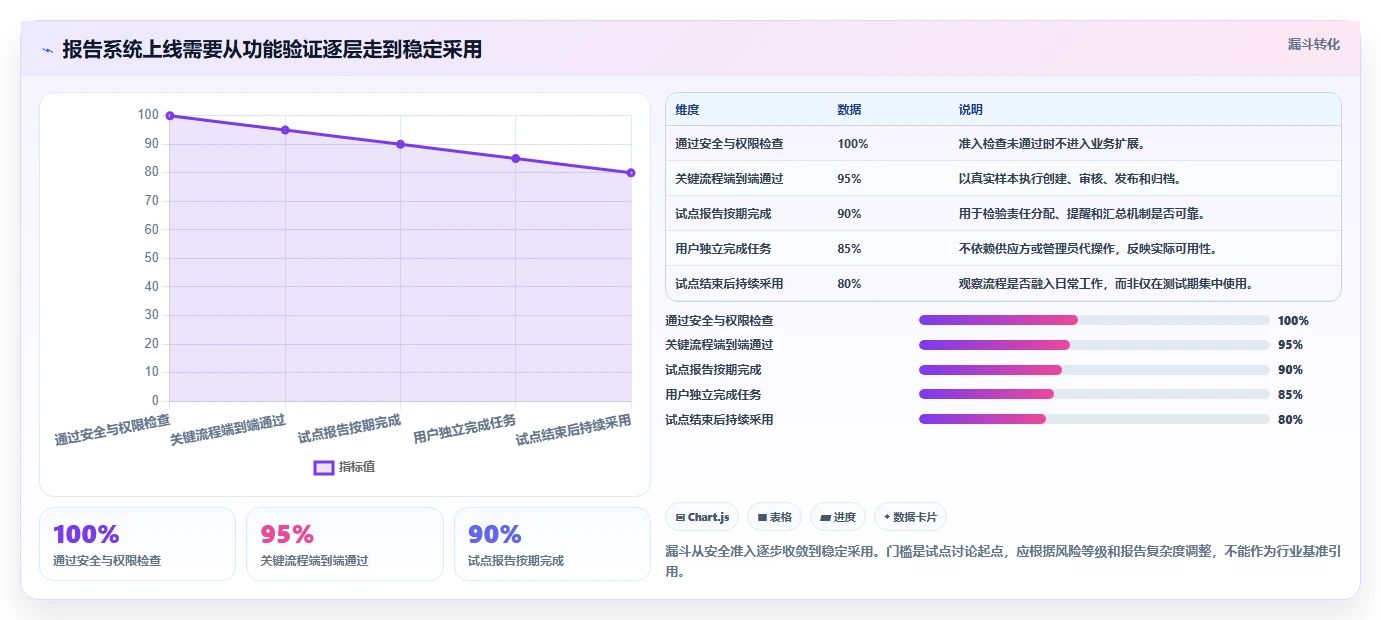This screenshot has height=620, width=1381.
Task: Click the Chart.js chip icon
Action: (680, 518)
